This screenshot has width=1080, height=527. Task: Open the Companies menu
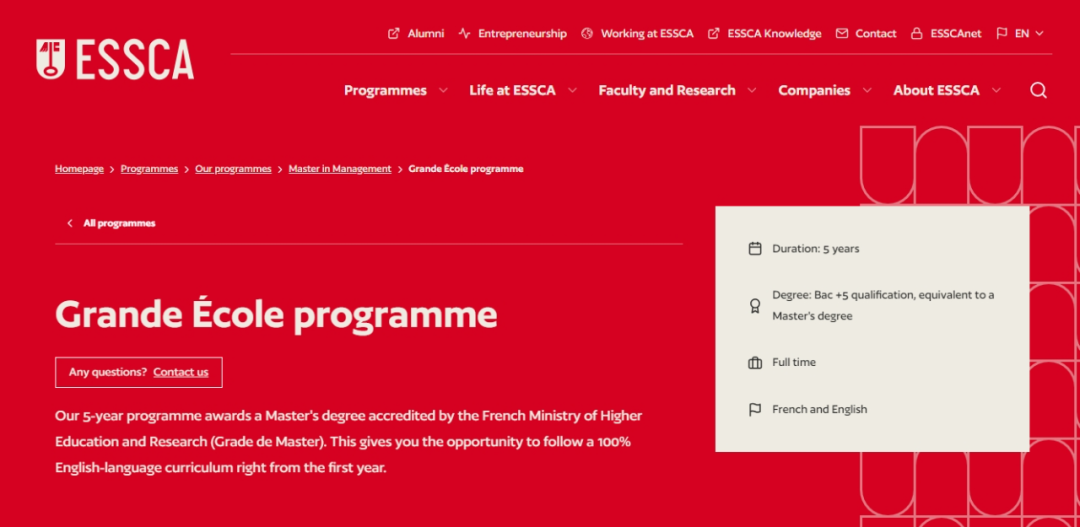(814, 90)
